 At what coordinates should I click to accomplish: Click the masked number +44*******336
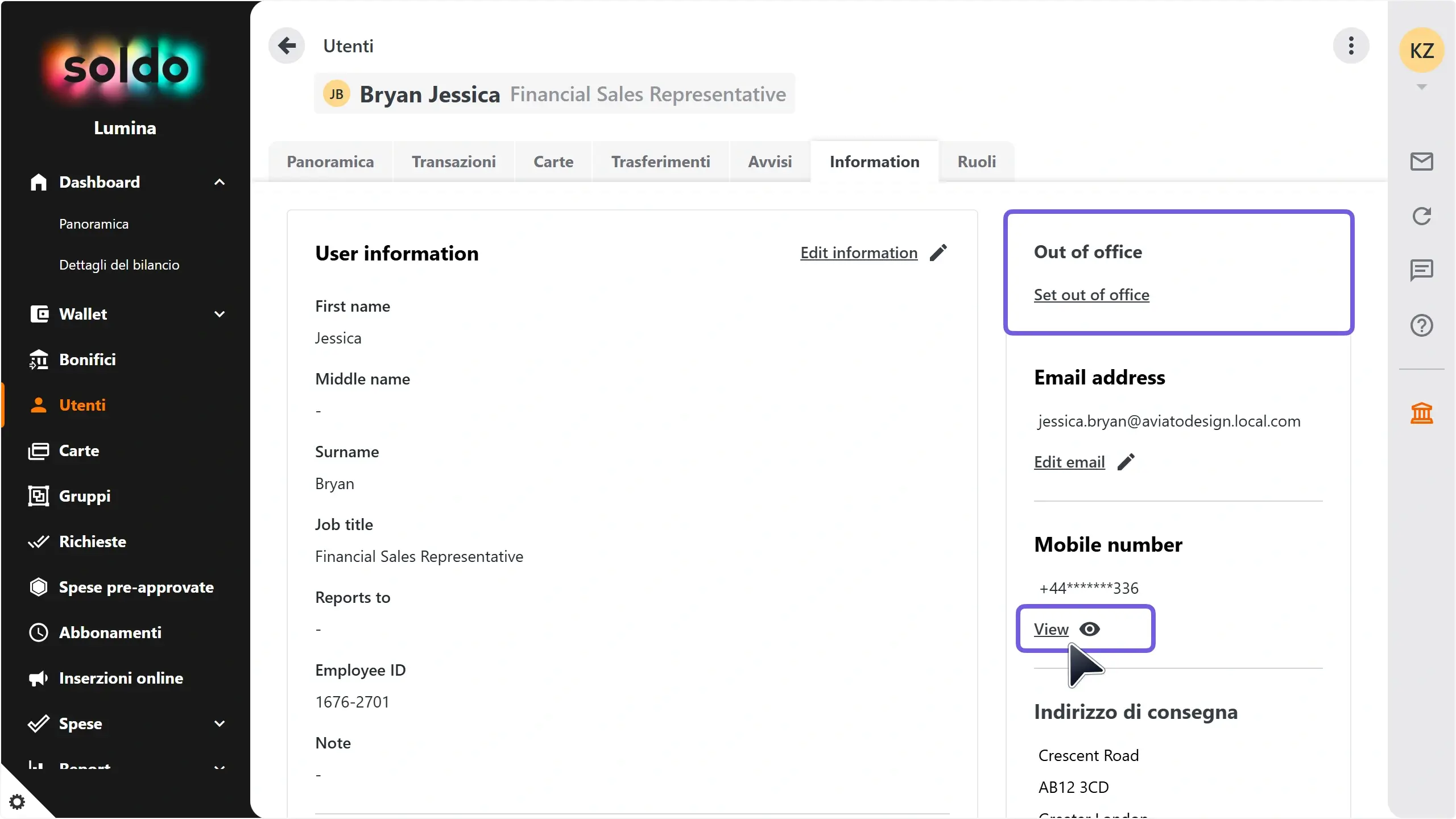(x=1089, y=588)
